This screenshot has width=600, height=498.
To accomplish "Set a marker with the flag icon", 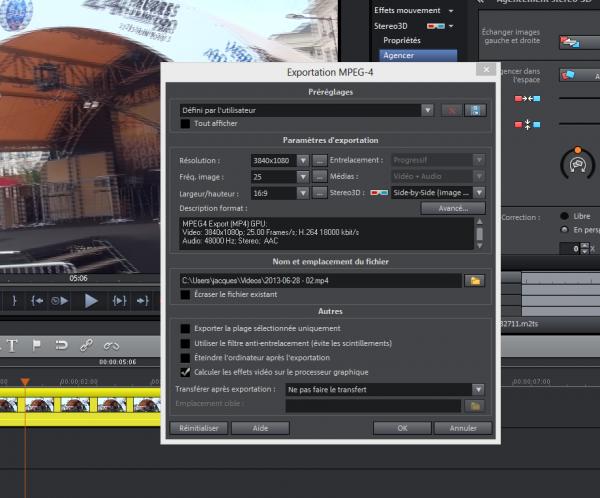I will click(x=37, y=345).
